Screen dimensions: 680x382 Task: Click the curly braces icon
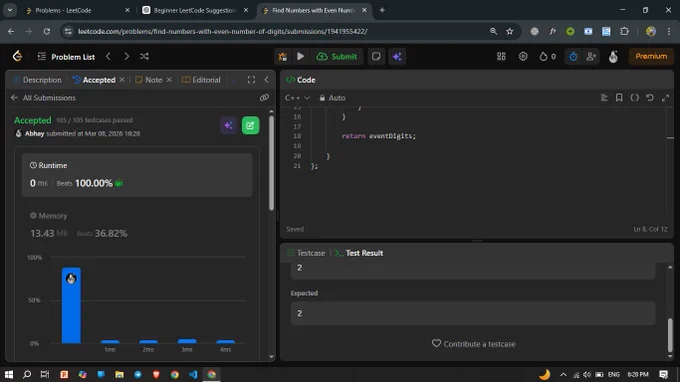tap(634, 98)
